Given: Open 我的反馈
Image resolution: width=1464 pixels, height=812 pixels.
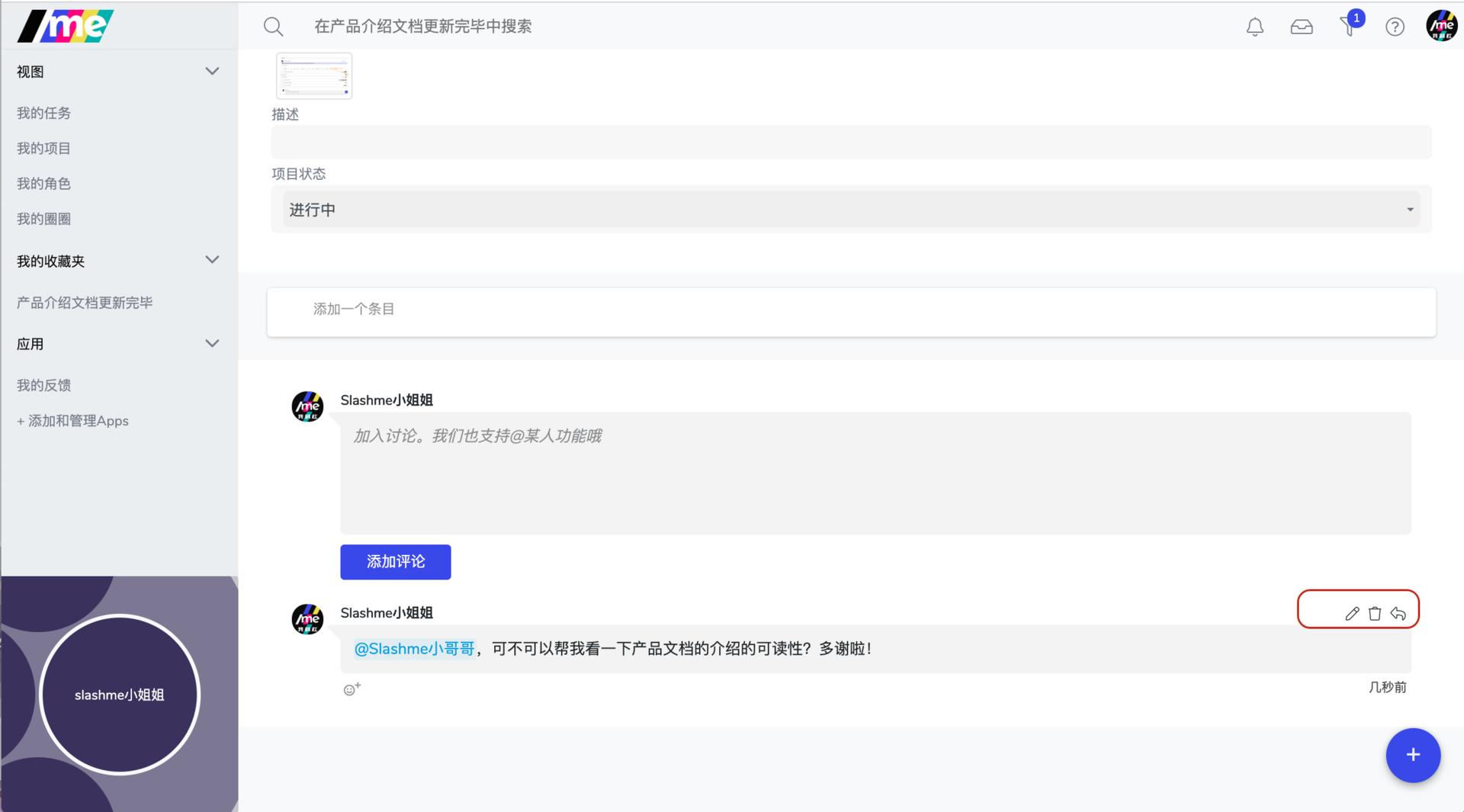Looking at the screenshot, I should [x=43, y=385].
